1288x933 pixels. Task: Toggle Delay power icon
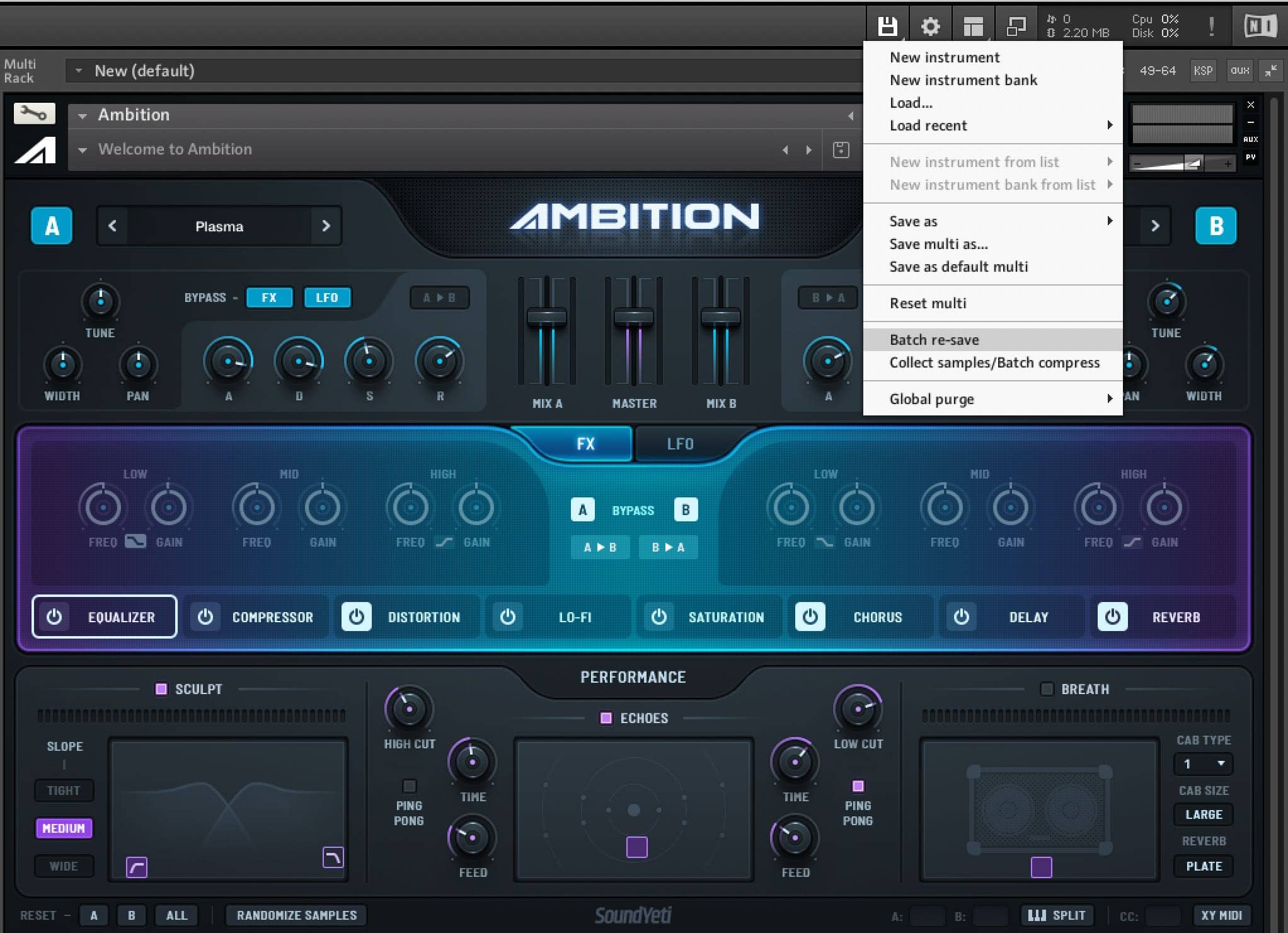(x=962, y=617)
